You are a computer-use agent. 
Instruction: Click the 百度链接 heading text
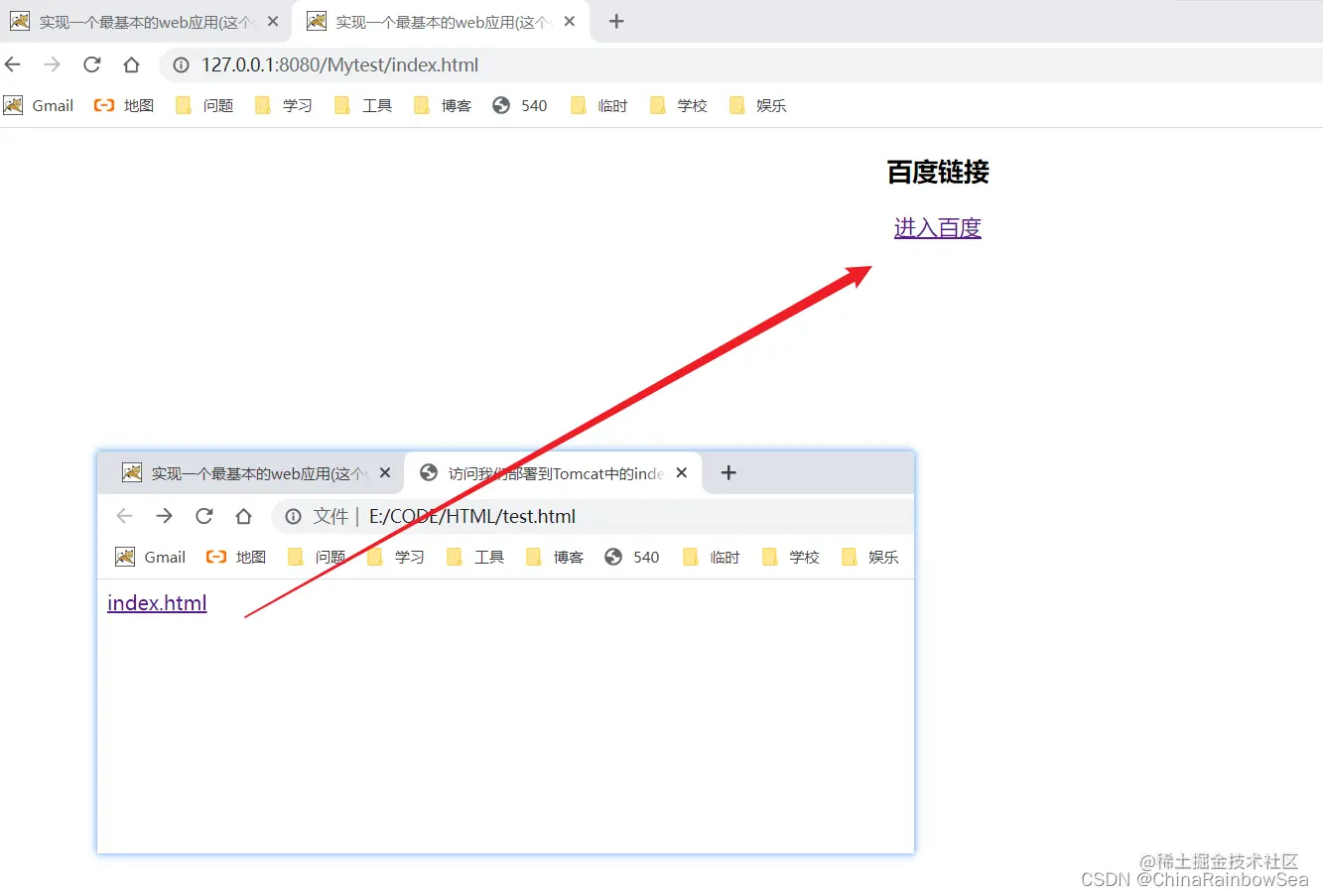(938, 172)
